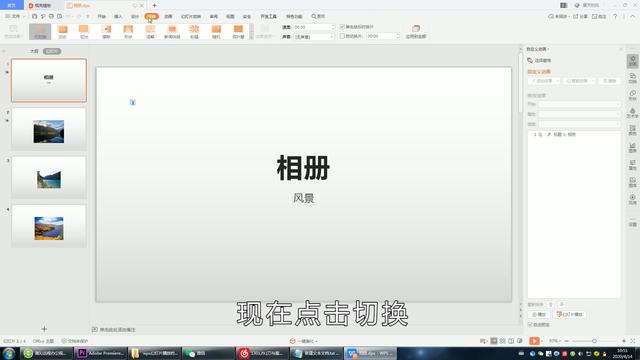Screen dimensions: 640x360
Task: Enable the auto-advance slide checkbox
Action: [342, 36]
